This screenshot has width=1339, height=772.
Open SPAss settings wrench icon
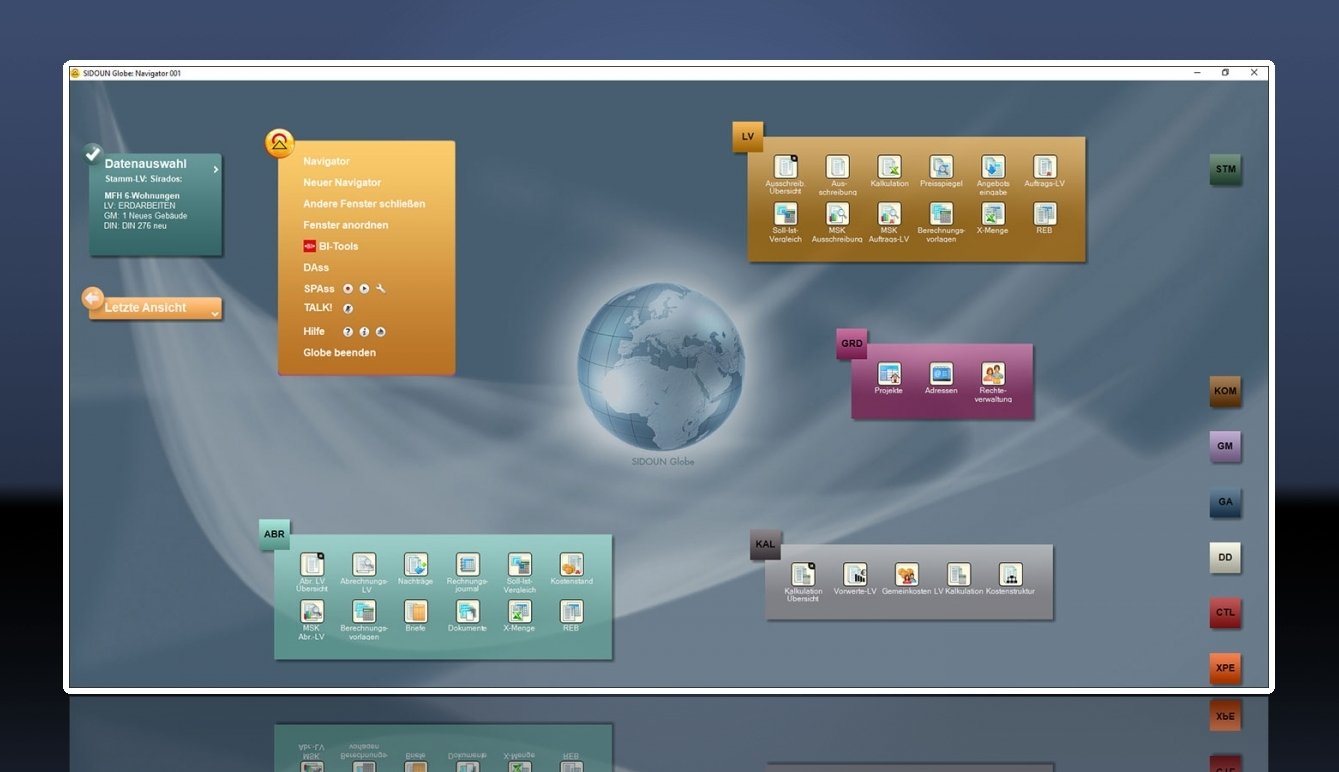coord(381,289)
